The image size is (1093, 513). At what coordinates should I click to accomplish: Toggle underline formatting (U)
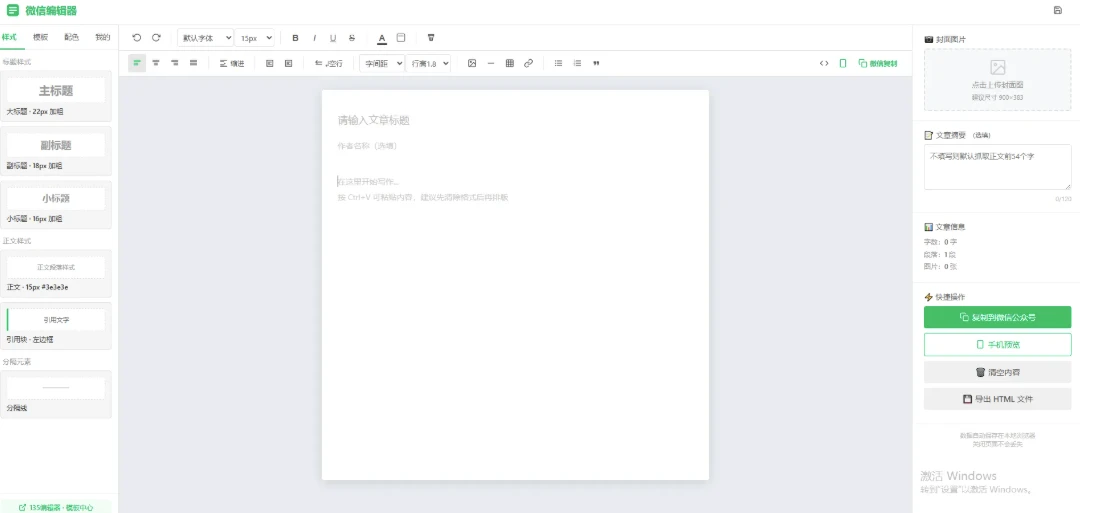333,38
